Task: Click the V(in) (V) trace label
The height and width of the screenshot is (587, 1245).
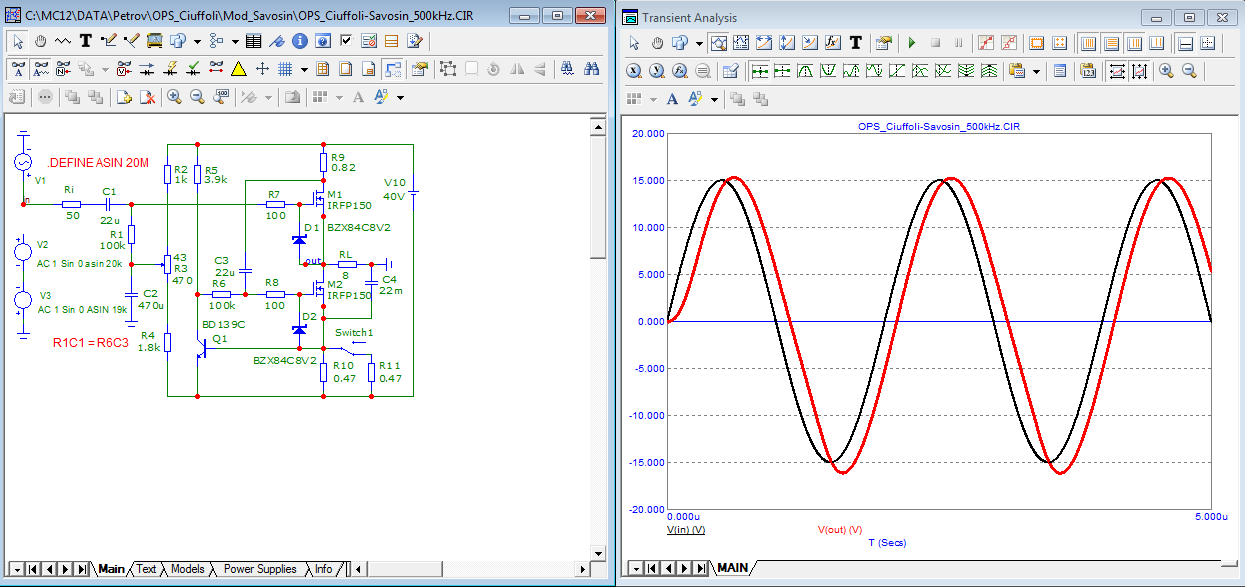Action: point(685,530)
